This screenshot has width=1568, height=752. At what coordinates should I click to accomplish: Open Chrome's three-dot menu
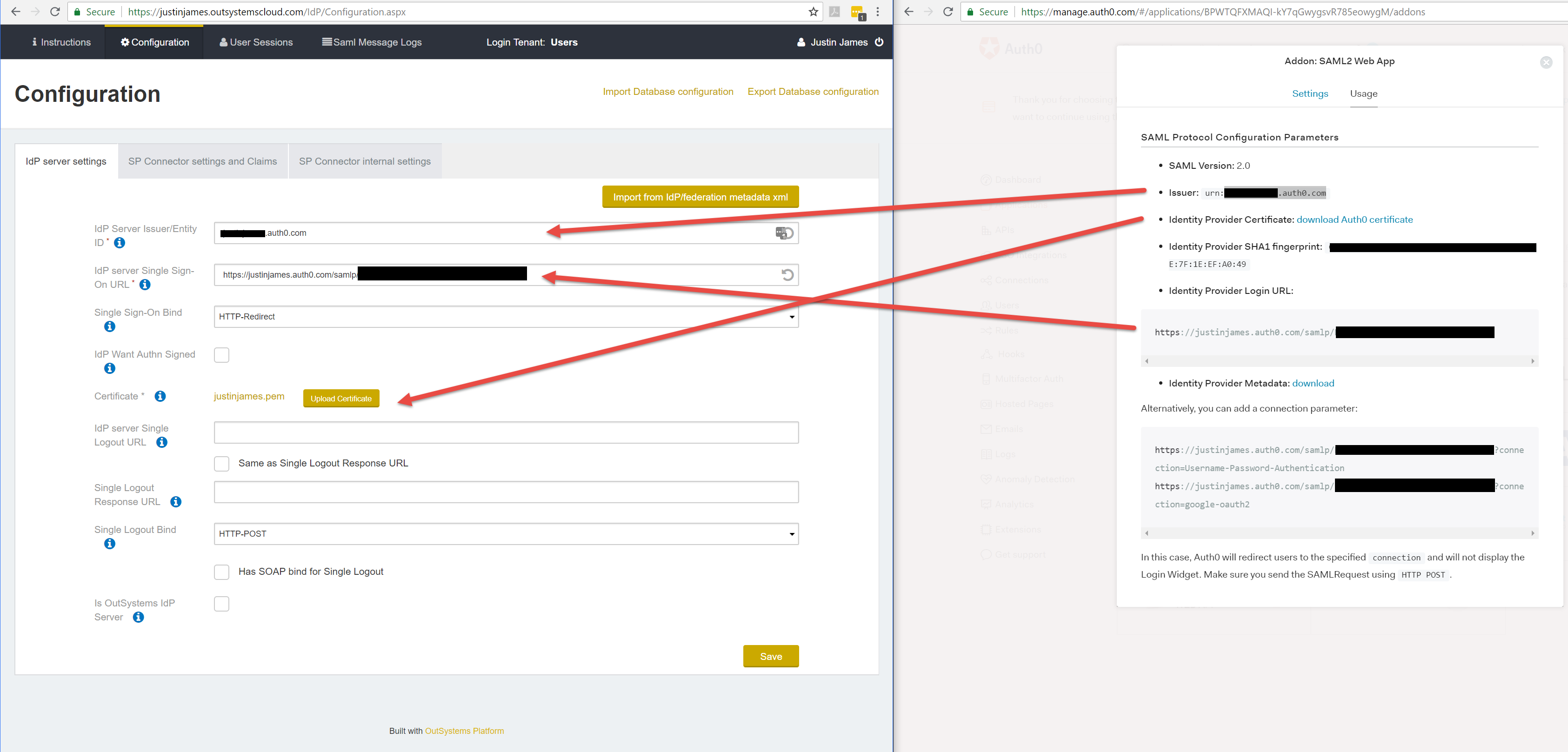[x=878, y=12]
